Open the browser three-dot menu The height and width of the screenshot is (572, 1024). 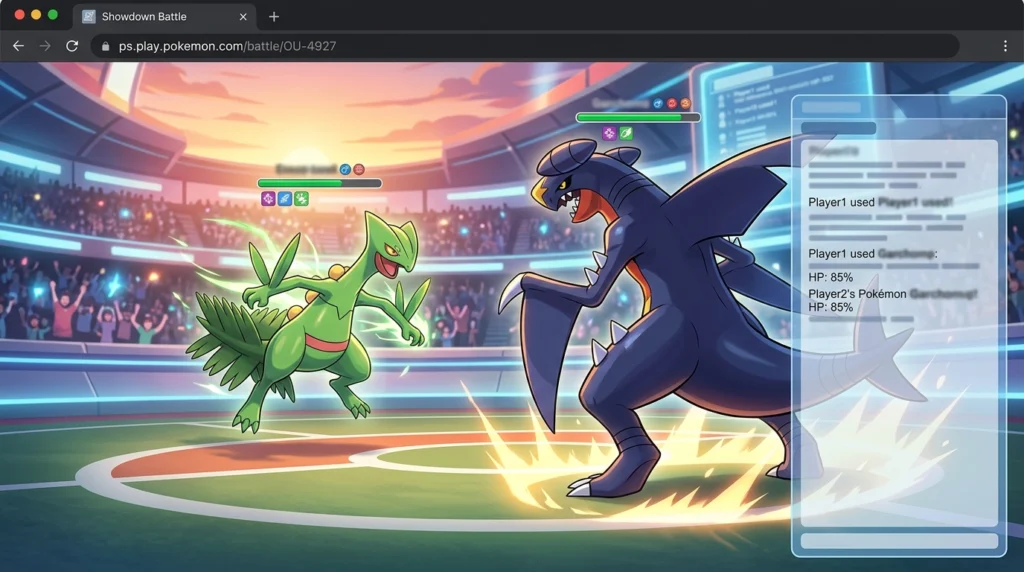point(1005,46)
